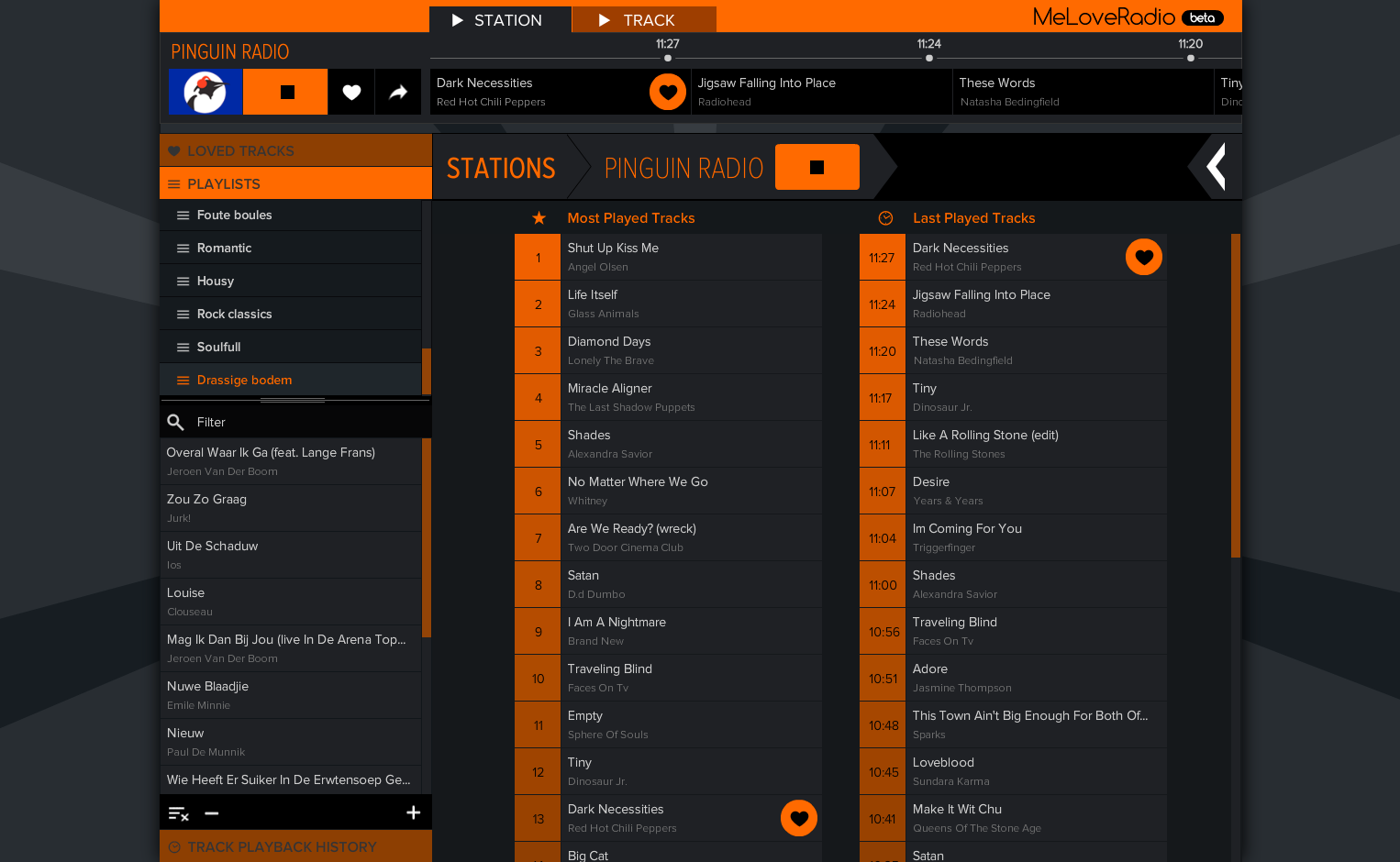The image size is (1400, 862).
Task: Click the Foute boules list handle icon
Action: pos(183,215)
